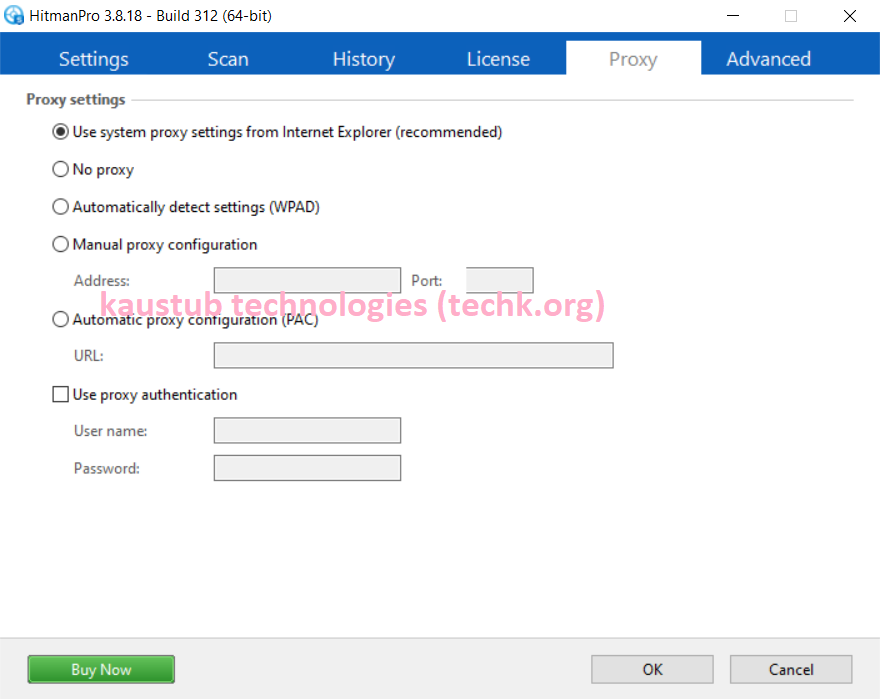Image resolution: width=880 pixels, height=699 pixels.
Task: Open the History tab
Action: click(x=364, y=59)
